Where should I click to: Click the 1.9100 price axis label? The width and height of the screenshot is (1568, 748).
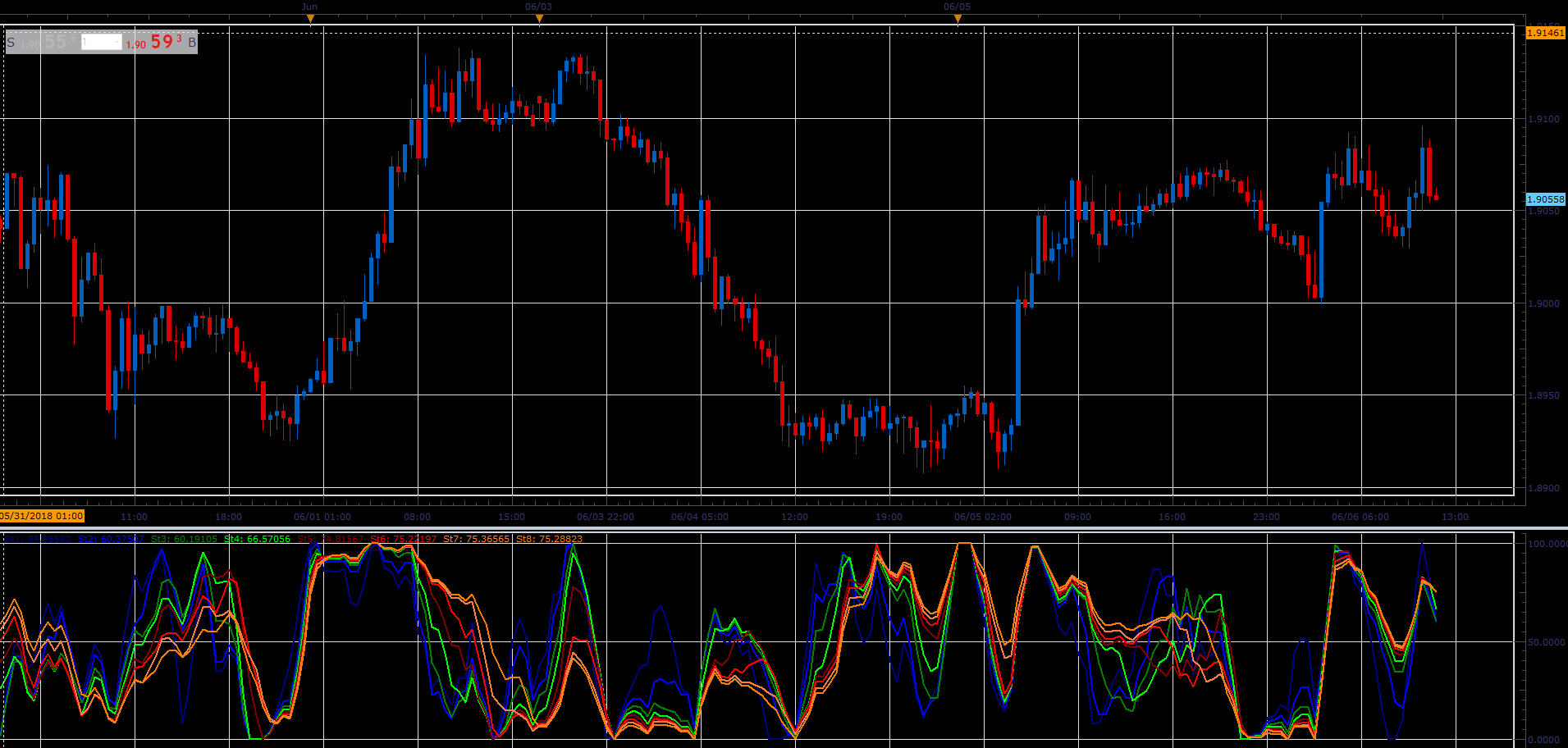1543,119
